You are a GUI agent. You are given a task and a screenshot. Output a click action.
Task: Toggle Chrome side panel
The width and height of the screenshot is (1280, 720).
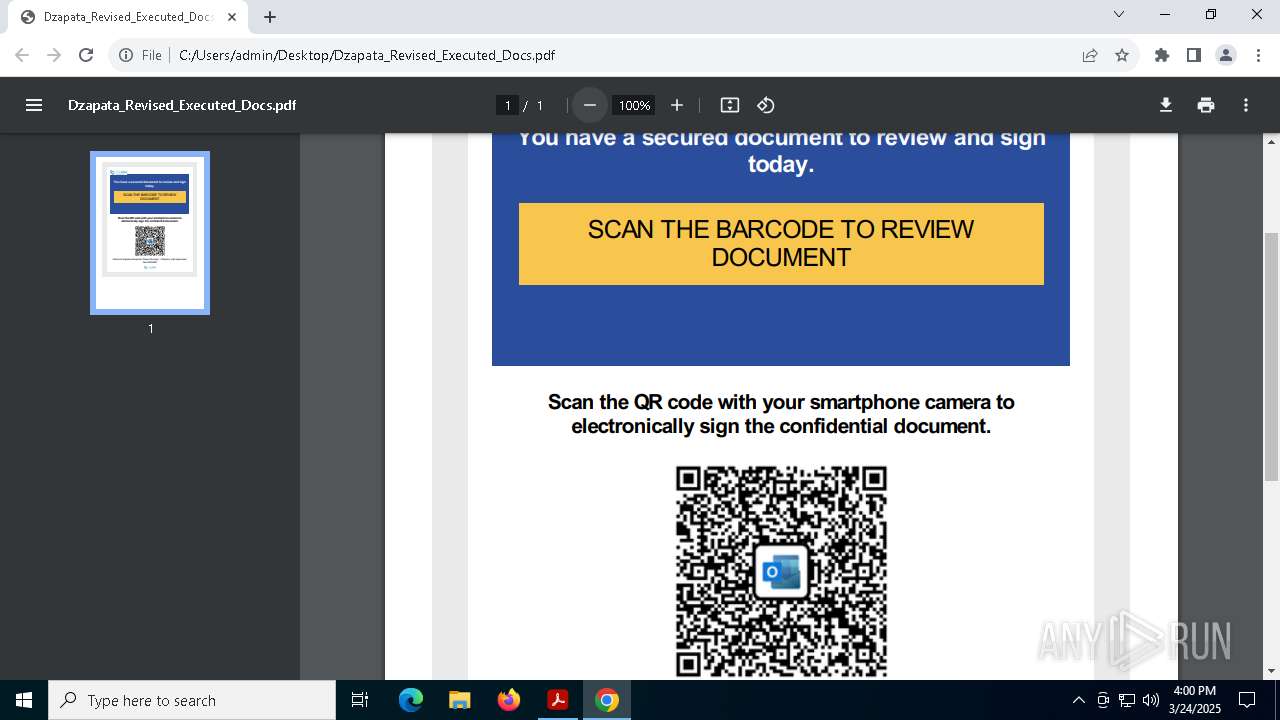(x=1194, y=55)
